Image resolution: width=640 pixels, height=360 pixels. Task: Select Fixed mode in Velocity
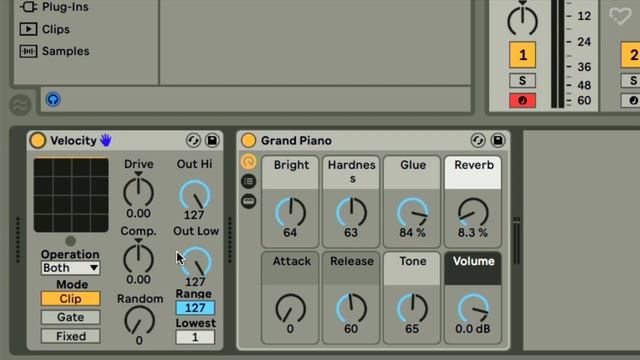pyautogui.click(x=70, y=336)
